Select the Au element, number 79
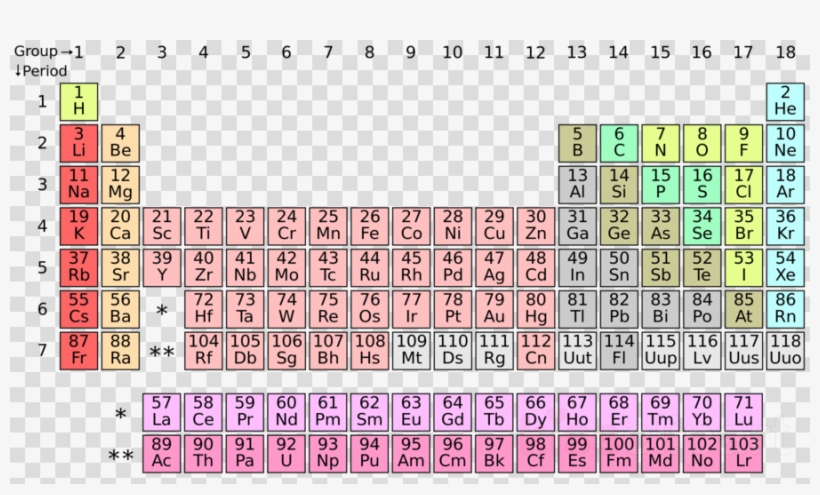Image resolution: width=820 pixels, height=495 pixels. tap(494, 309)
